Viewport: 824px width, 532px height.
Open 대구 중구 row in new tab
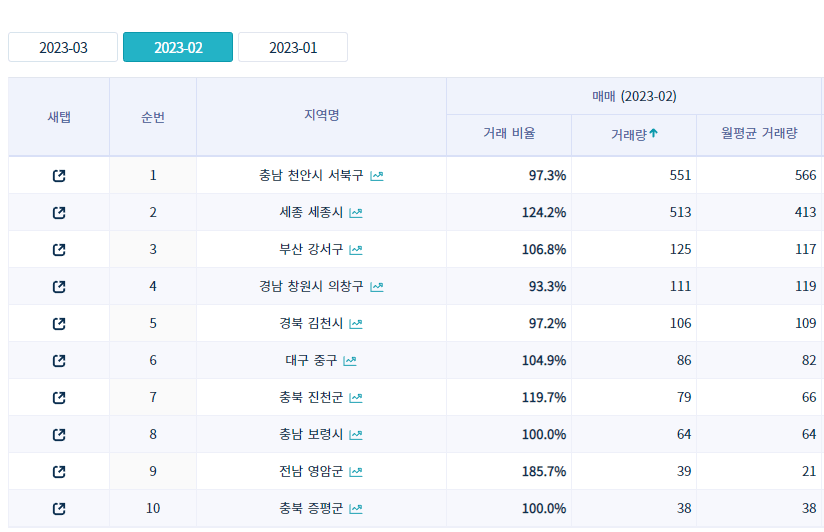point(59,361)
